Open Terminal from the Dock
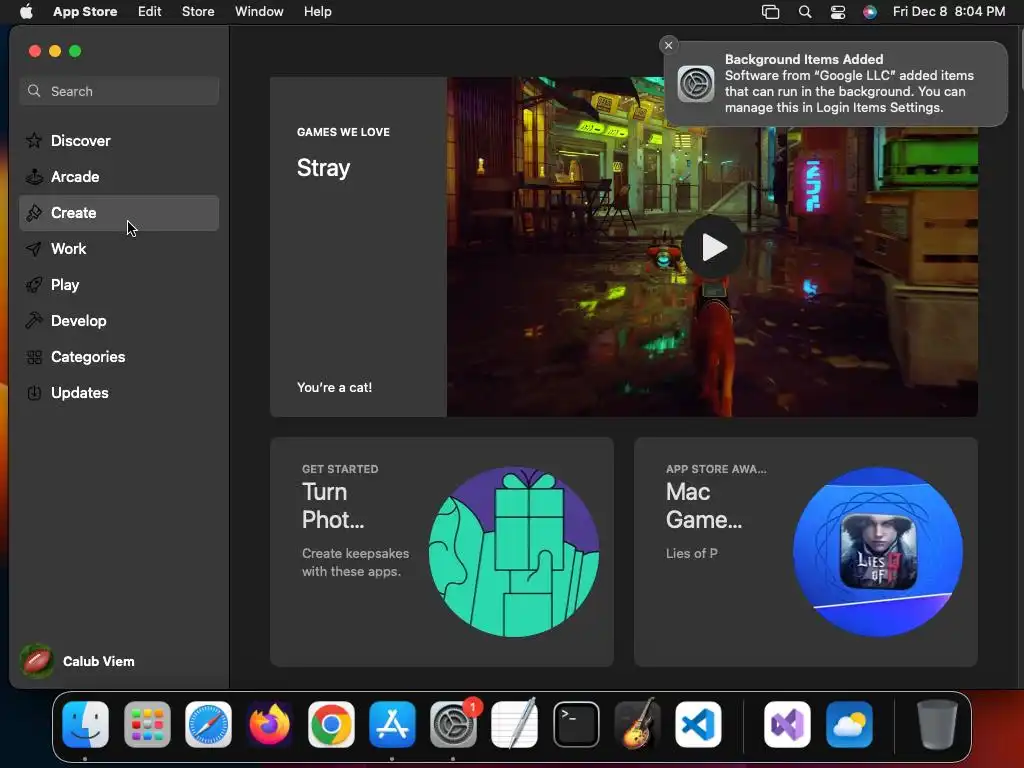The width and height of the screenshot is (1024, 768). point(576,724)
